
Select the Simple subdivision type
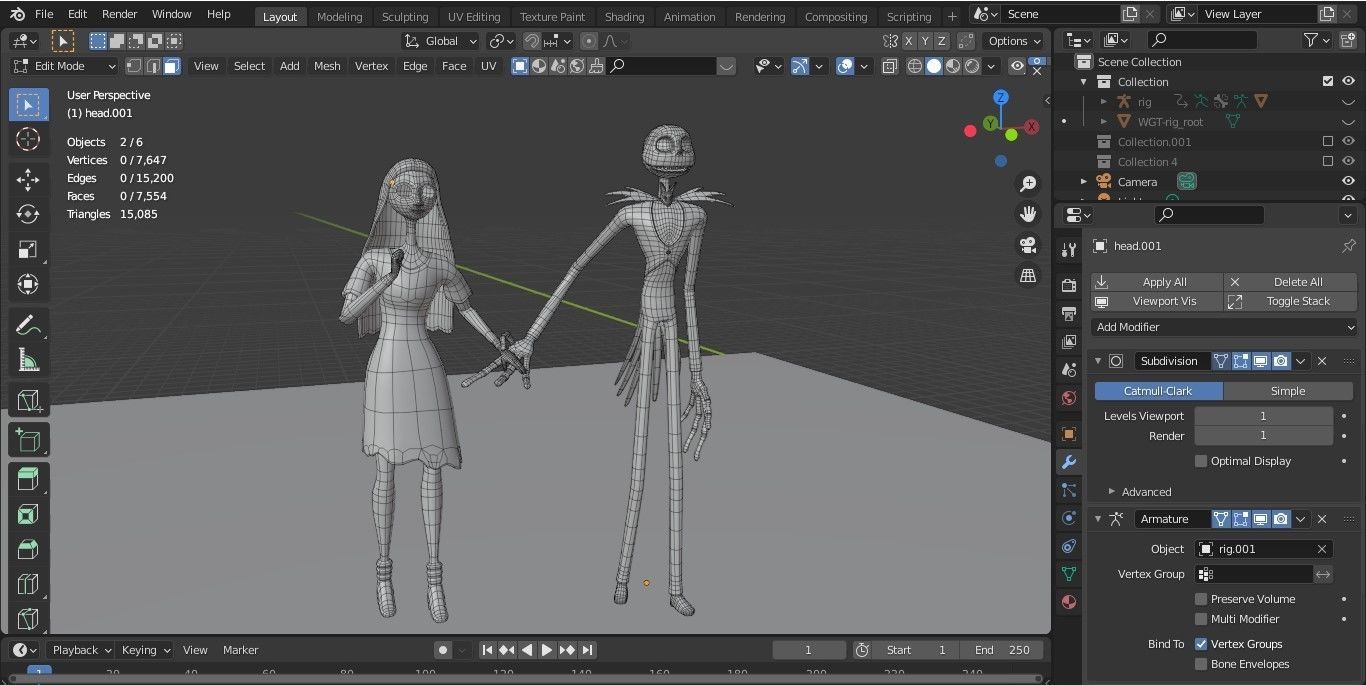[x=1288, y=391]
